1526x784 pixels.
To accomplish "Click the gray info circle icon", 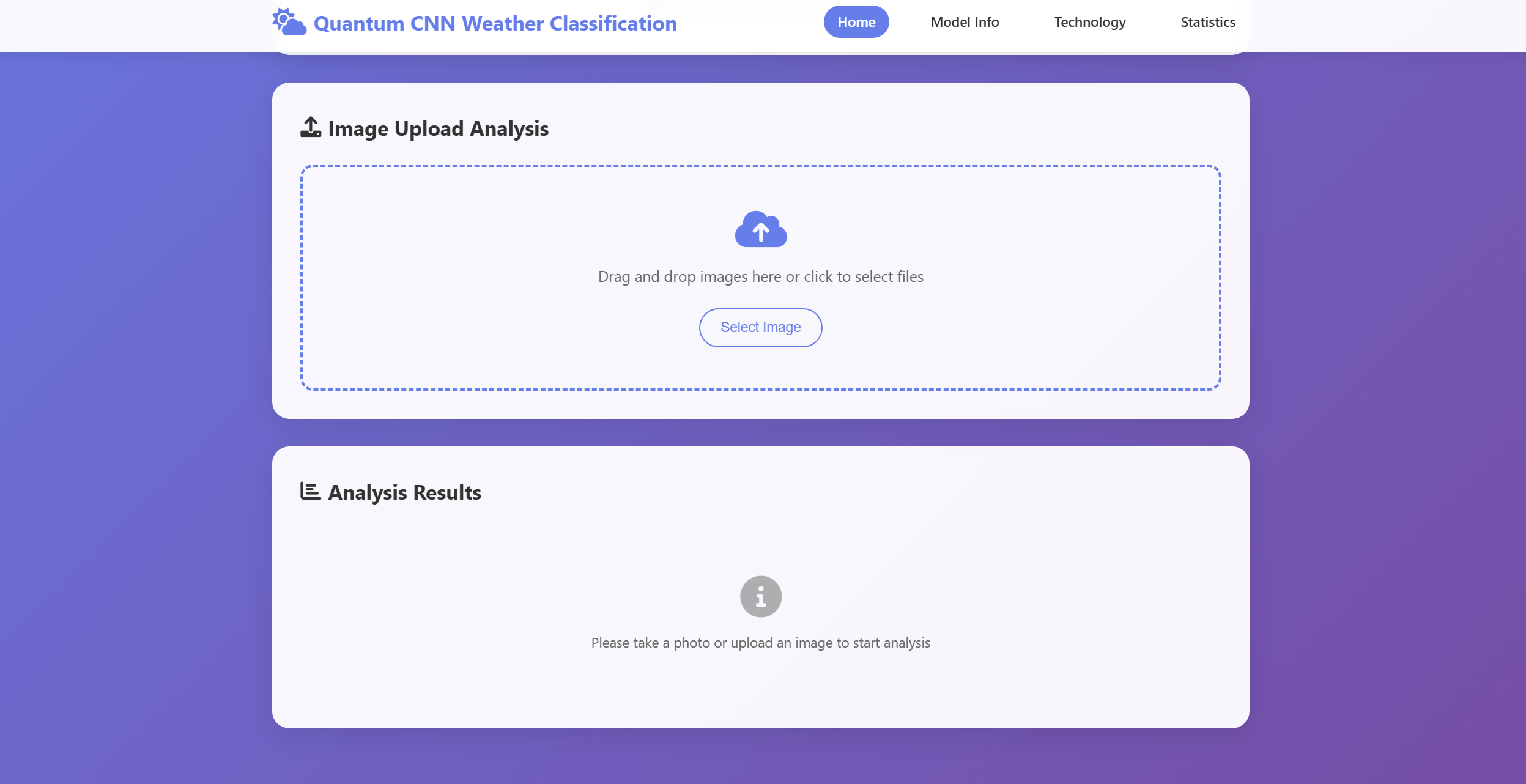I will pos(760,596).
